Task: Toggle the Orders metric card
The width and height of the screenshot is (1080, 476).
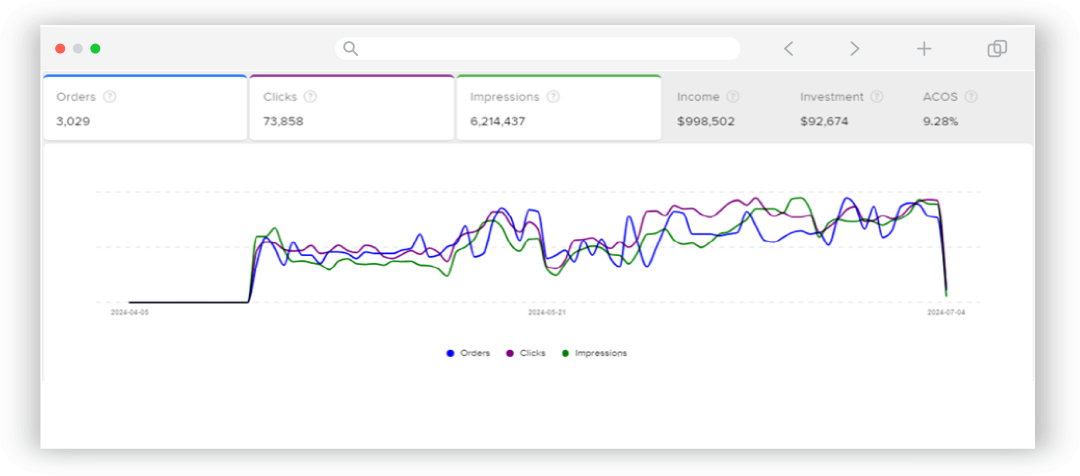Action: pyautogui.click(x=145, y=108)
